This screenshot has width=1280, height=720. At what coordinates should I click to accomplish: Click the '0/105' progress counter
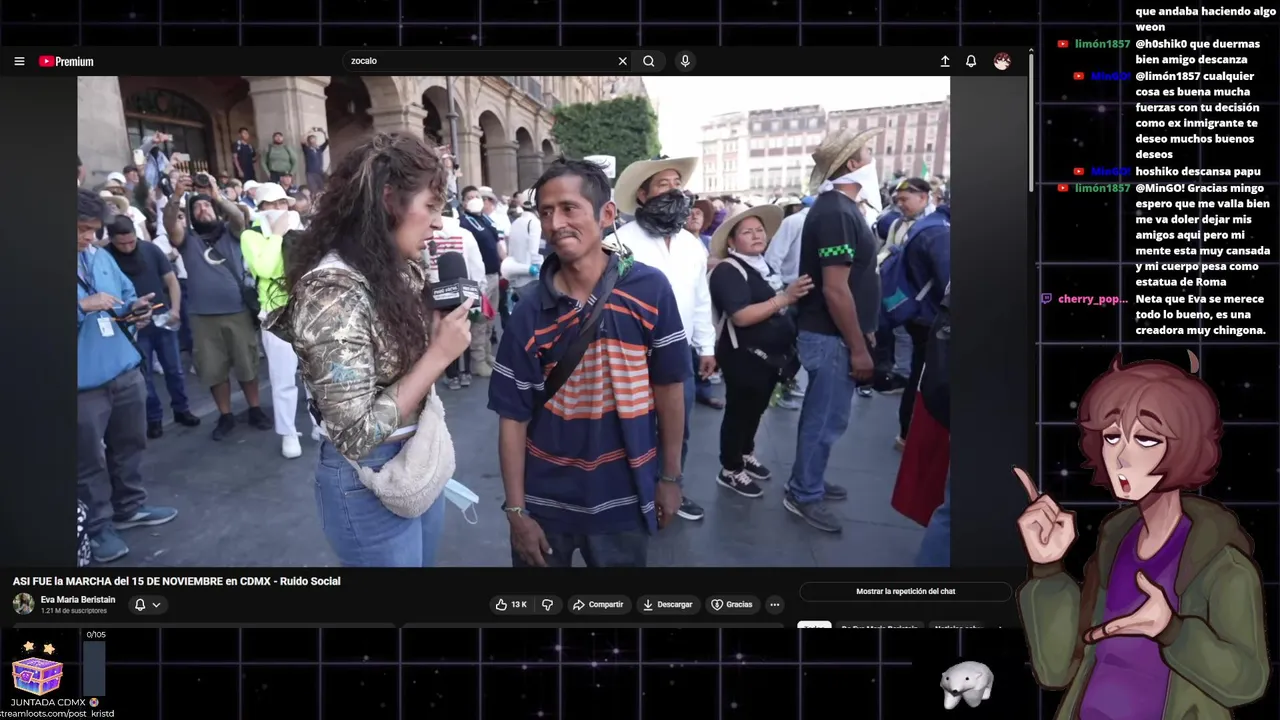coord(96,634)
